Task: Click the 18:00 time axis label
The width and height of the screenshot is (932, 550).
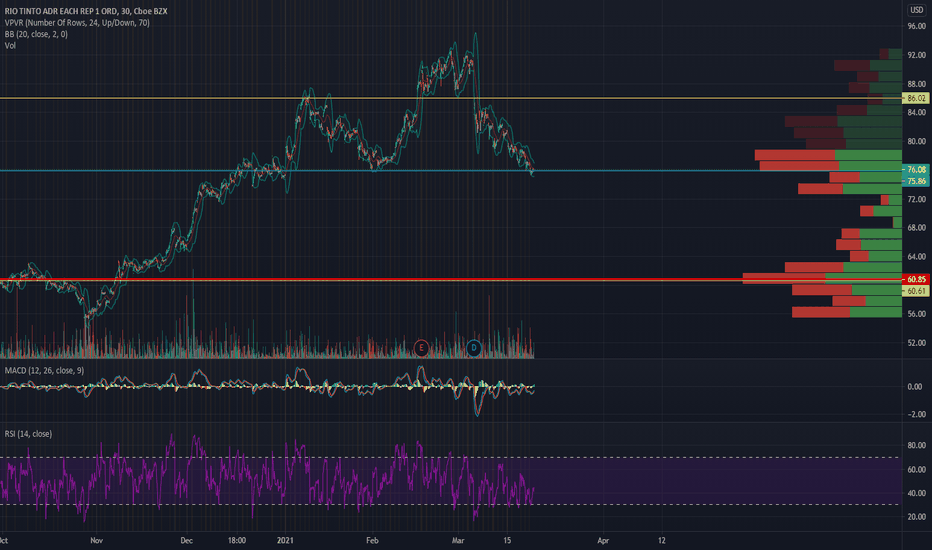Action: pos(237,540)
